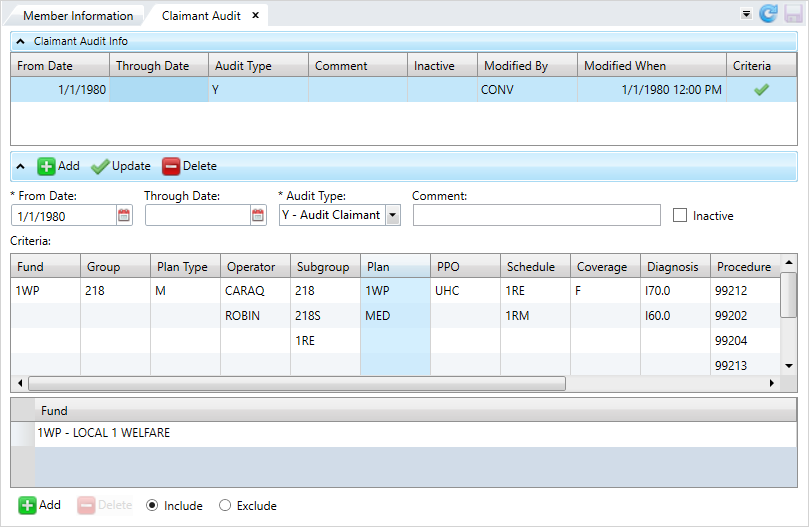Sort by Through Date column header
This screenshot has width=809, height=527.
click(159, 66)
